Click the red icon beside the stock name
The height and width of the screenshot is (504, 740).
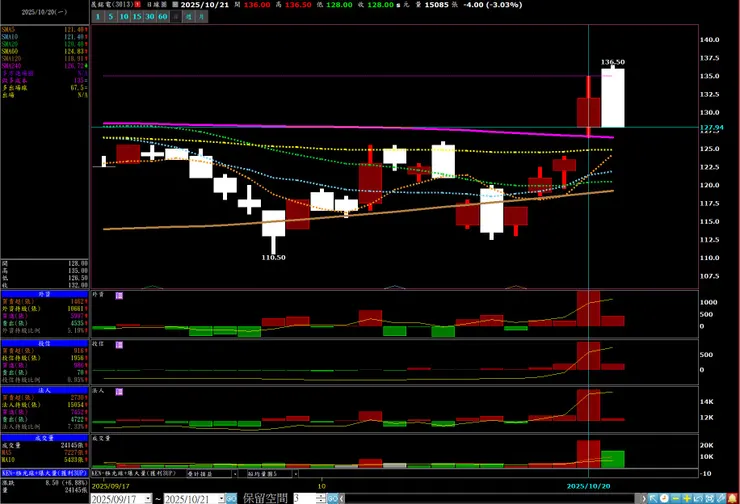[137, 4]
